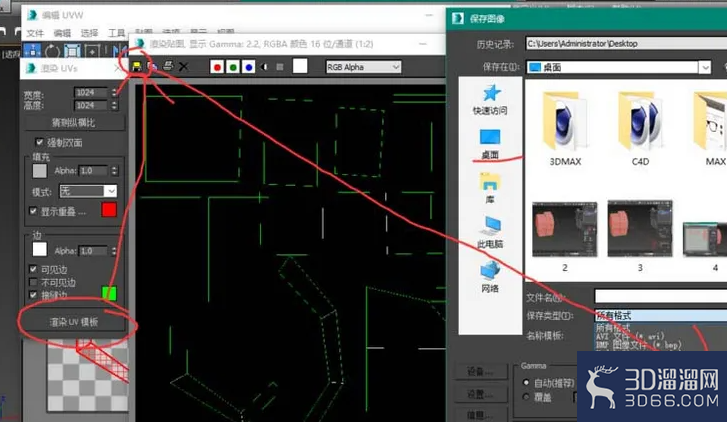Select the mirror tool in Edit UVW toolbar
Image resolution: width=727 pixels, height=422 pixels.
pos(119,51)
